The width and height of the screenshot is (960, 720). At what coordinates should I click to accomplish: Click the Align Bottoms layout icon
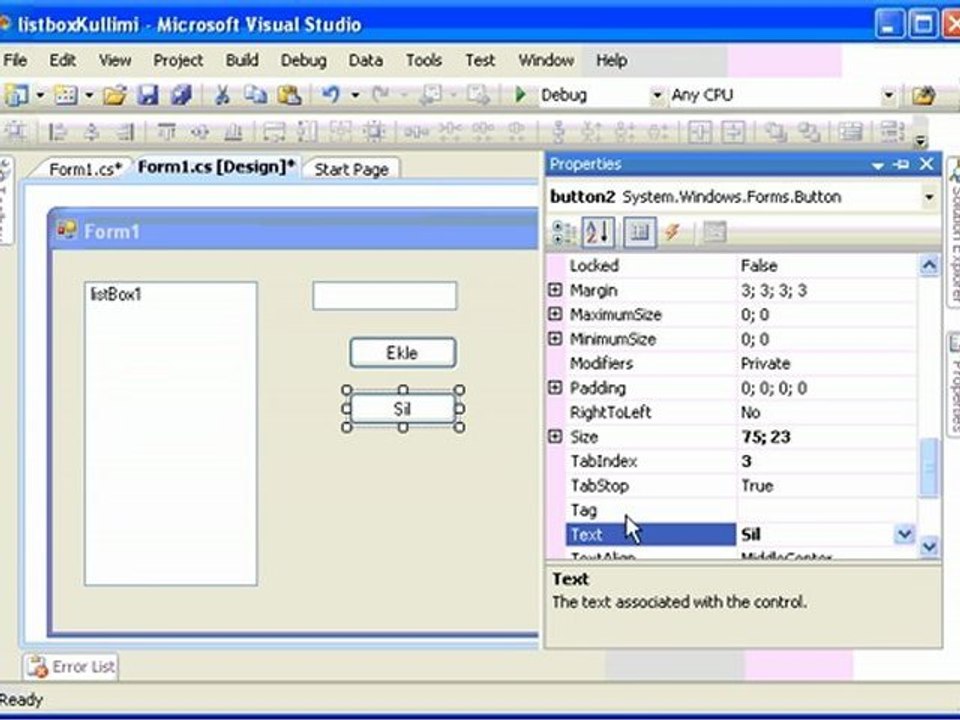point(233,132)
